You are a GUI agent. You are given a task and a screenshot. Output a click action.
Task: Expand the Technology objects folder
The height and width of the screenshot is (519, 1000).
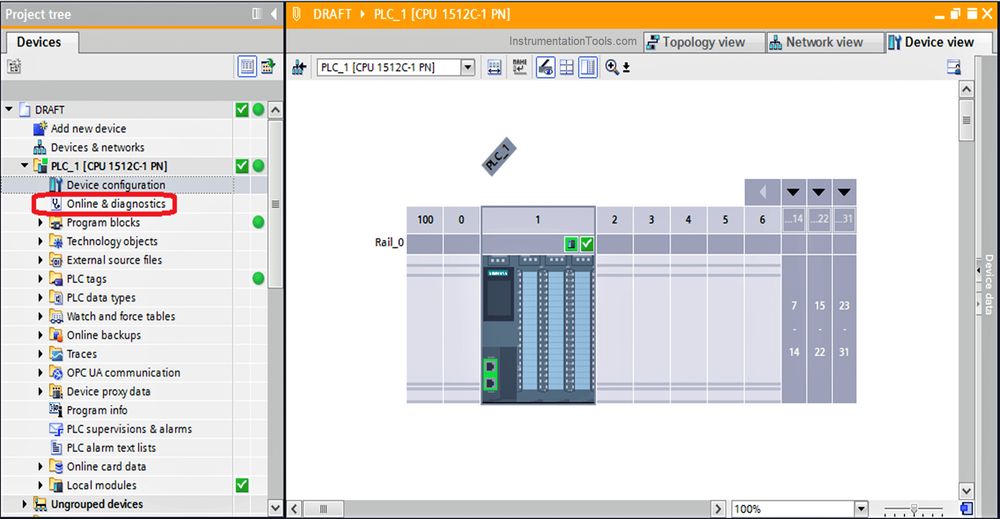tap(40, 241)
